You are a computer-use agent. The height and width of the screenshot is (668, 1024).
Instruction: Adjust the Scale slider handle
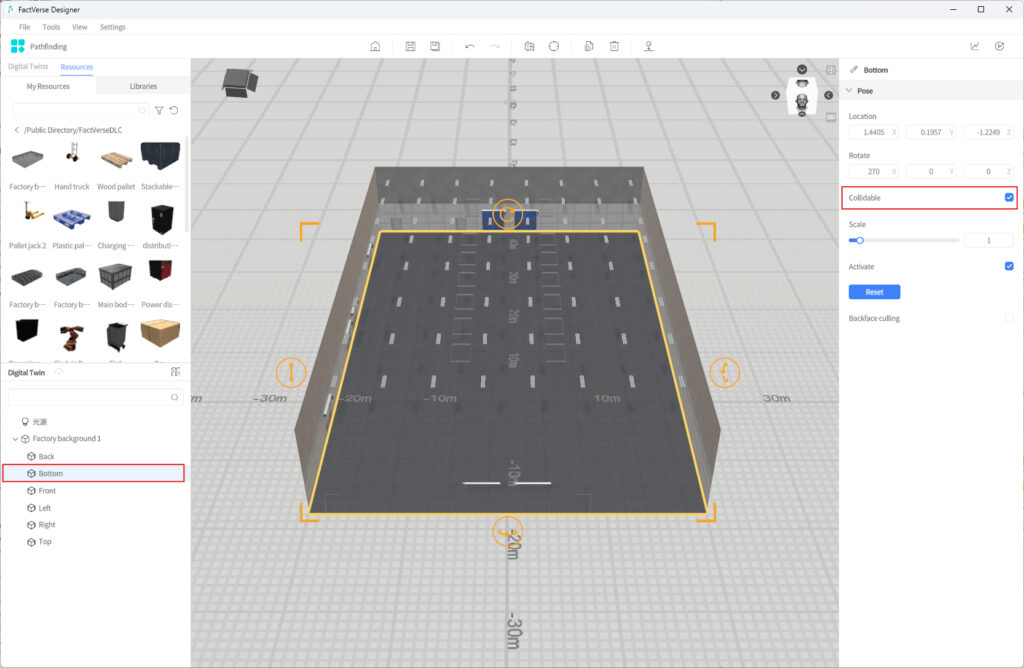(x=859, y=240)
